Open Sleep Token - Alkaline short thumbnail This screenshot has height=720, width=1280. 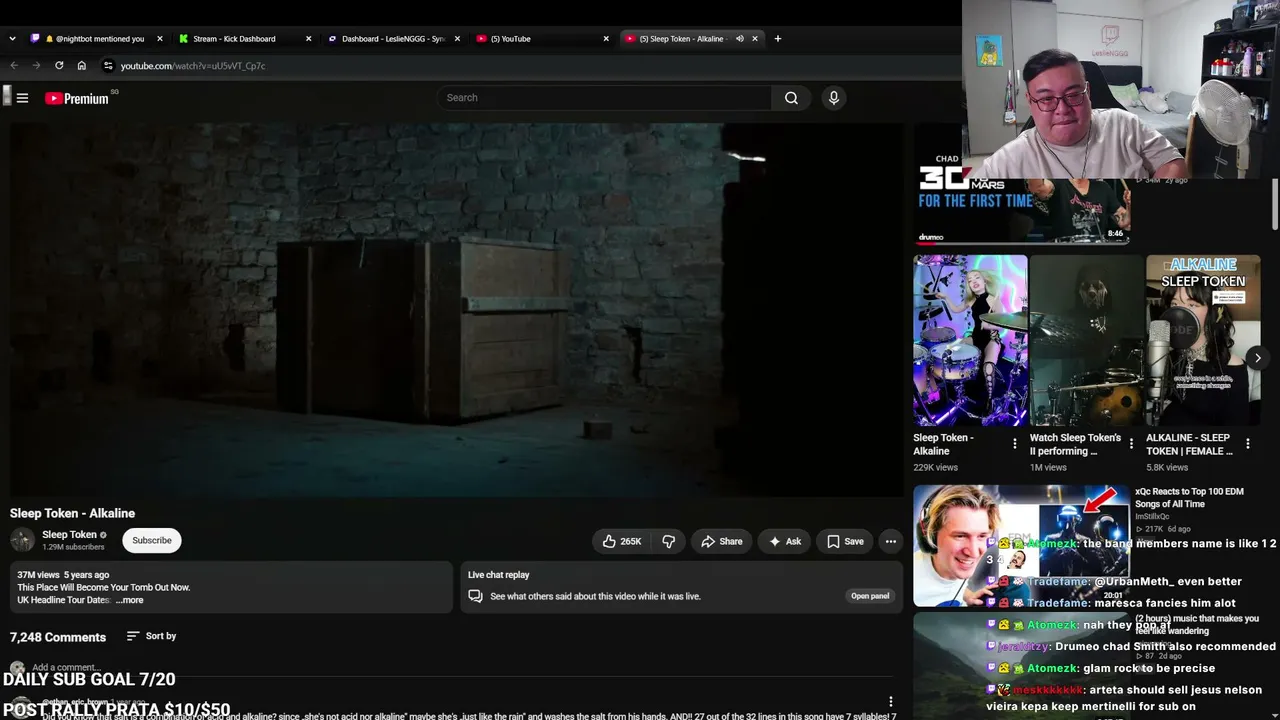[x=970, y=340]
